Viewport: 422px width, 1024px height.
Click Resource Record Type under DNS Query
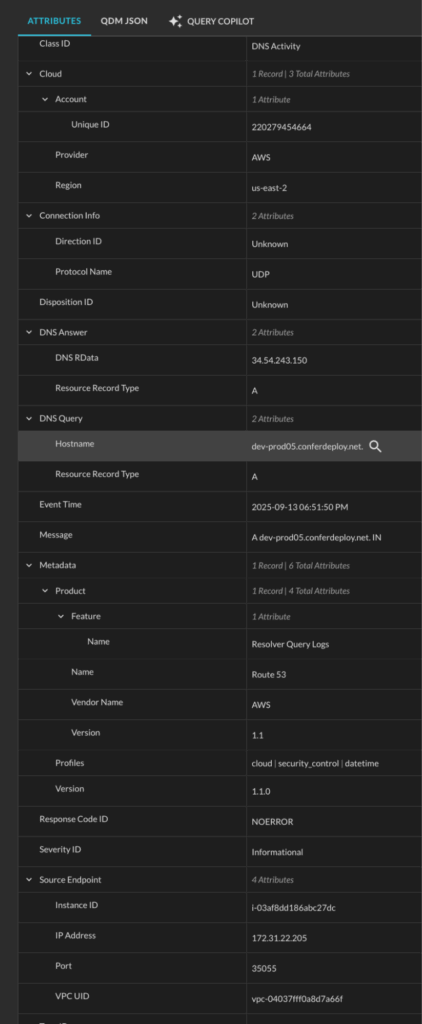[97, 474]
